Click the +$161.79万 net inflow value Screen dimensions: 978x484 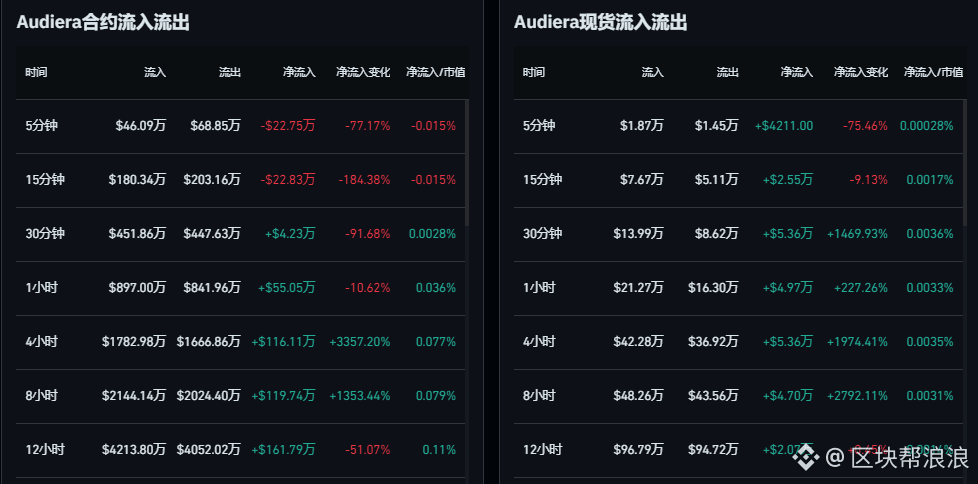click(x=284, y=450)
